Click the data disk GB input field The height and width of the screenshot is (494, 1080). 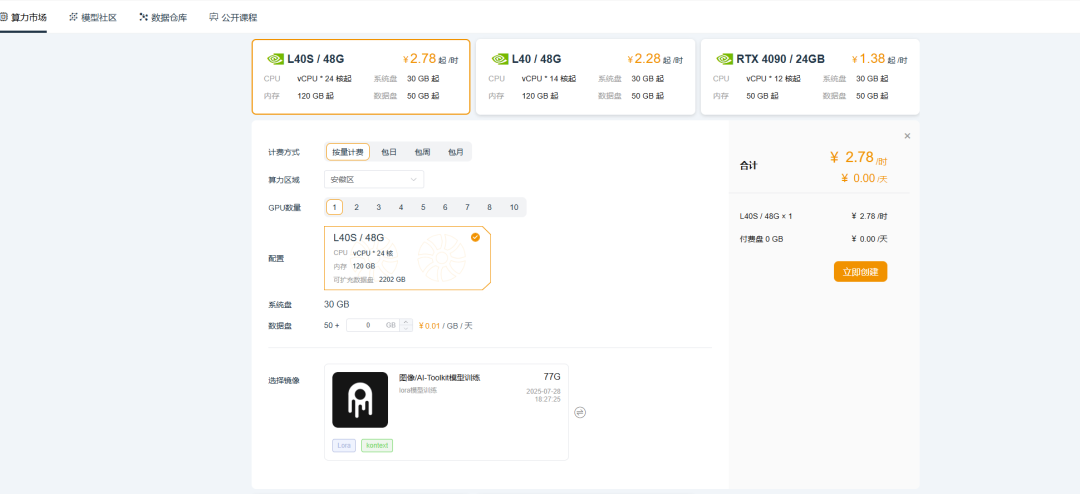371,325
